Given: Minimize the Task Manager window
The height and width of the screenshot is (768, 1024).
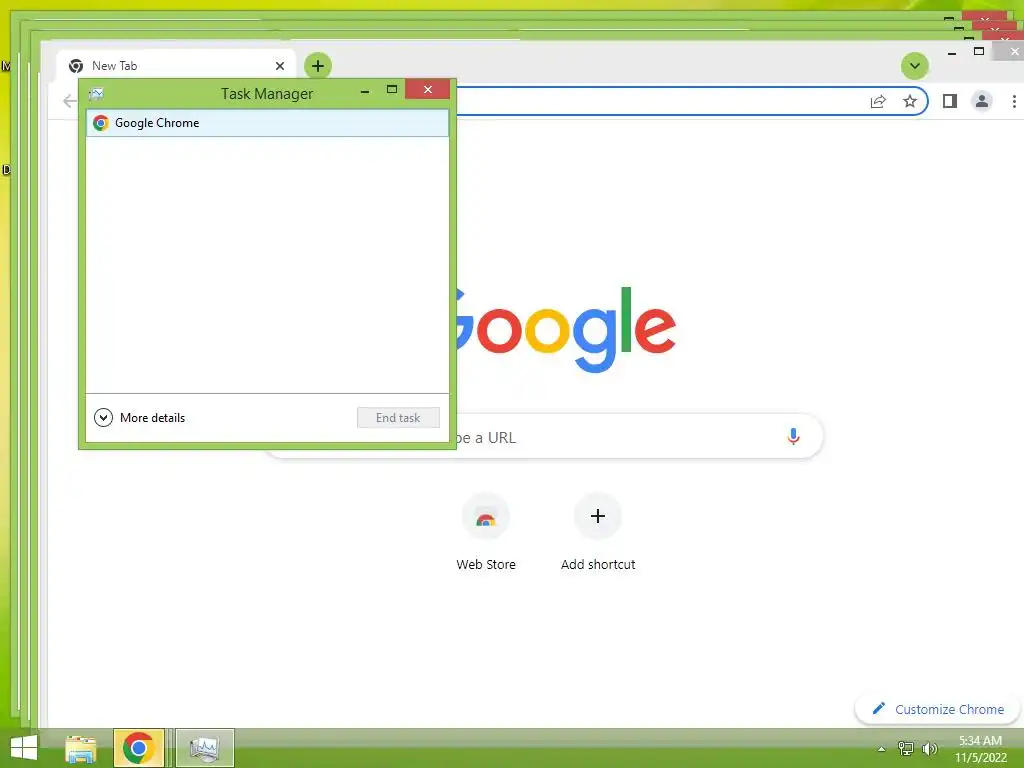Looking at the screenshot, I should tap(365, 91).
